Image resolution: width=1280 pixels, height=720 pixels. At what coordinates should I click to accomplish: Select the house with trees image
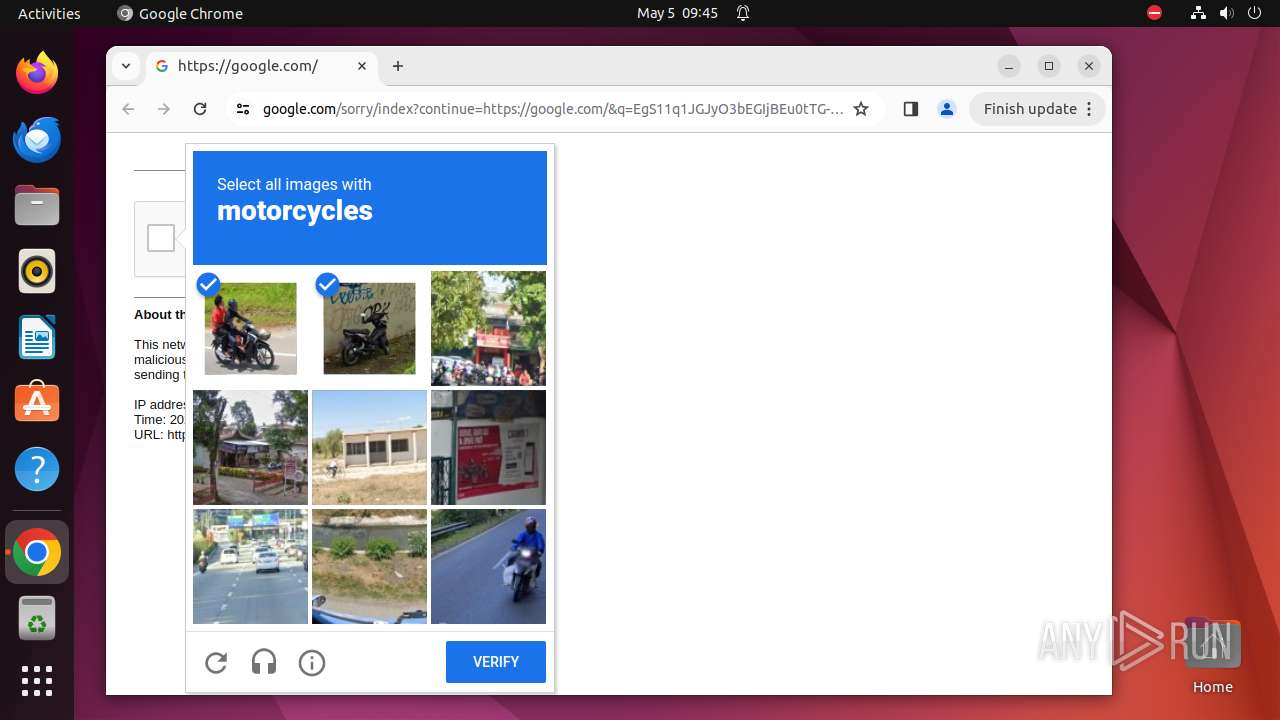pyautogui.click(x=250, y=447)
